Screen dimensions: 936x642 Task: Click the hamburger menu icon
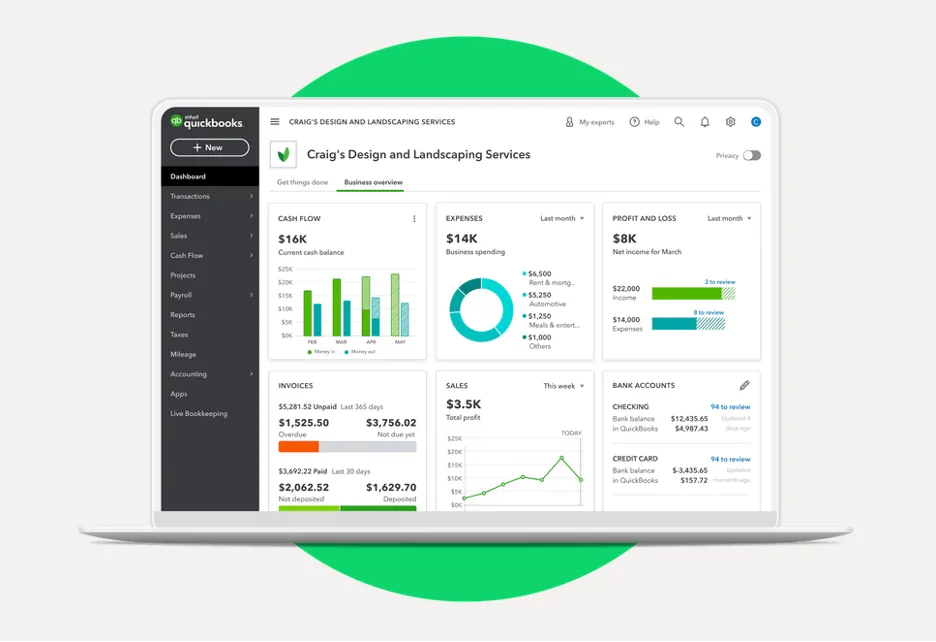pos(275,122)
